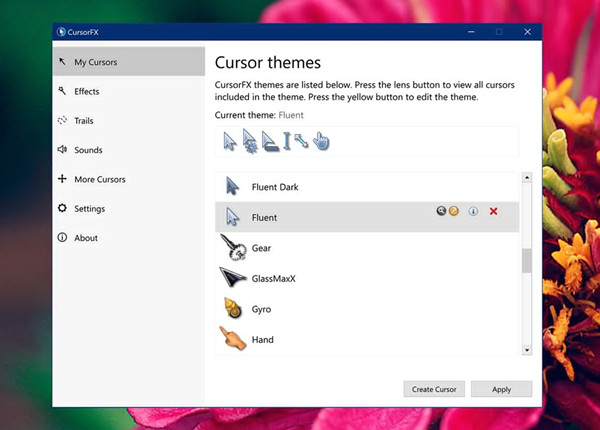The height and width of the screenshot is (430, 600).
Task: Click the blue info button on Fluent row
Action: click(473, 211)
